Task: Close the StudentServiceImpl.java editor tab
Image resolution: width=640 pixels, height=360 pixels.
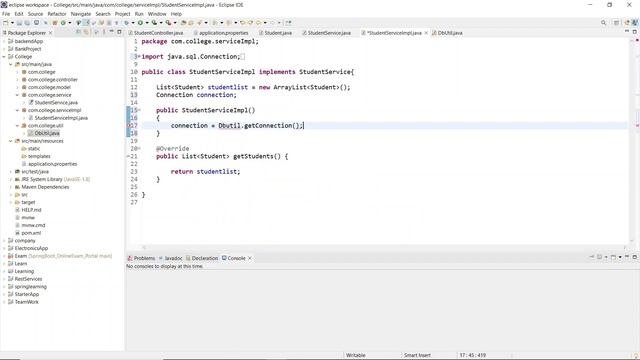Action: coord(426,33)
